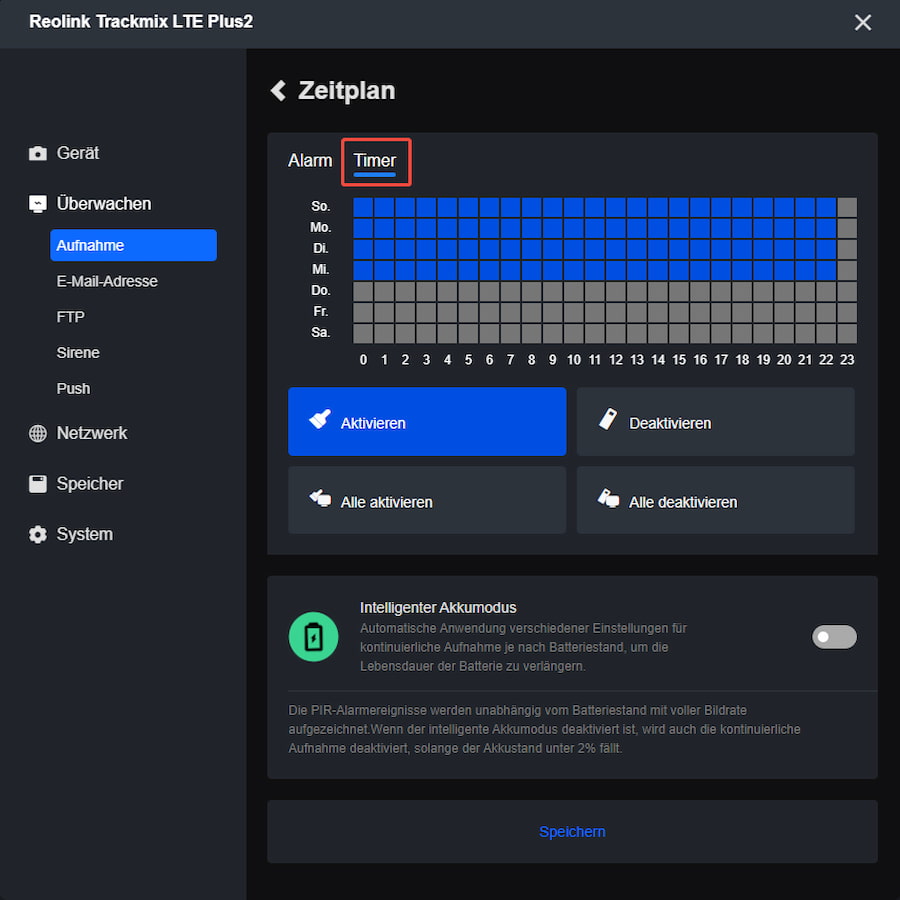Image resolution: width=900 pixels, height=900 pixels.
Task: Click the Mi. row label
Action: [x=320, y=269]
